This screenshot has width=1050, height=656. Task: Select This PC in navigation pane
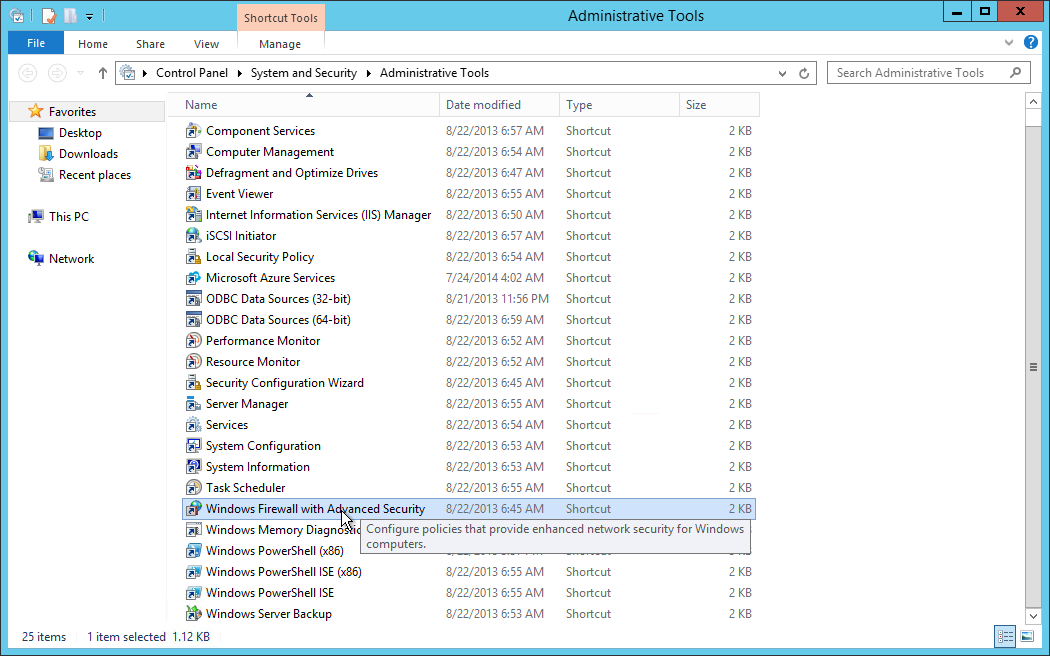click(68, 217)
